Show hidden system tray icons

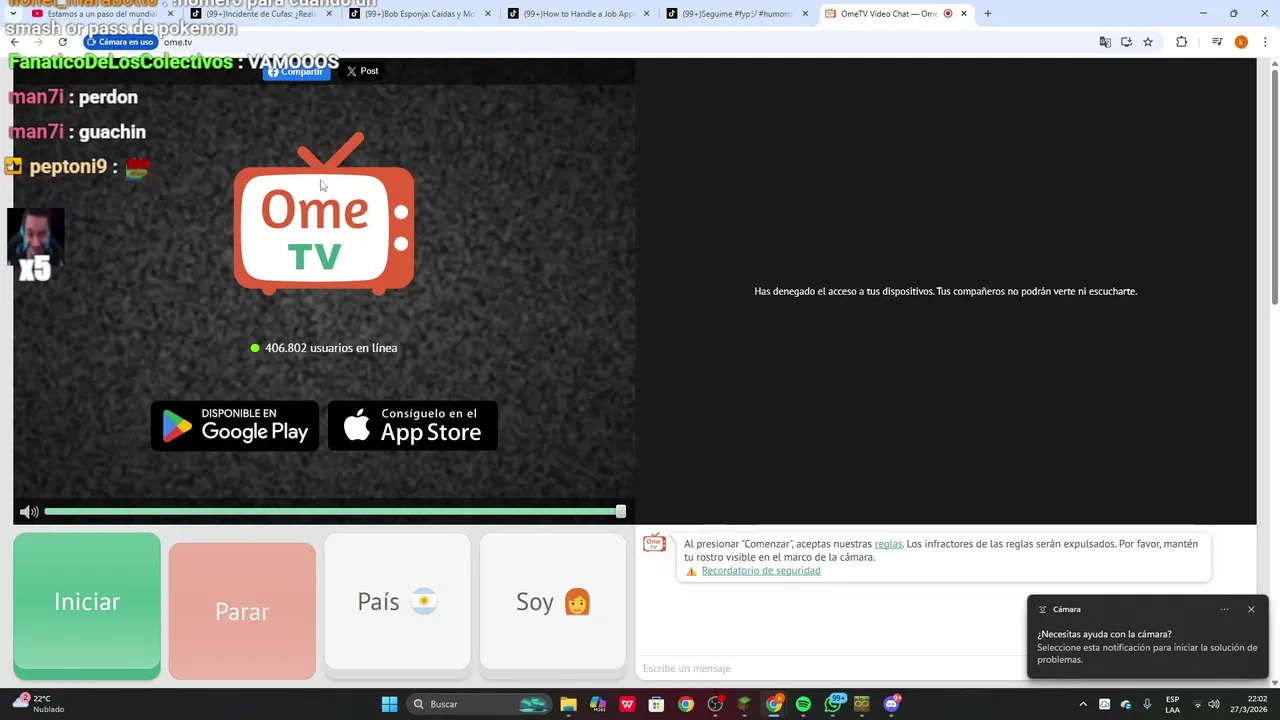pyautogui.click(x=1083, y=704)
